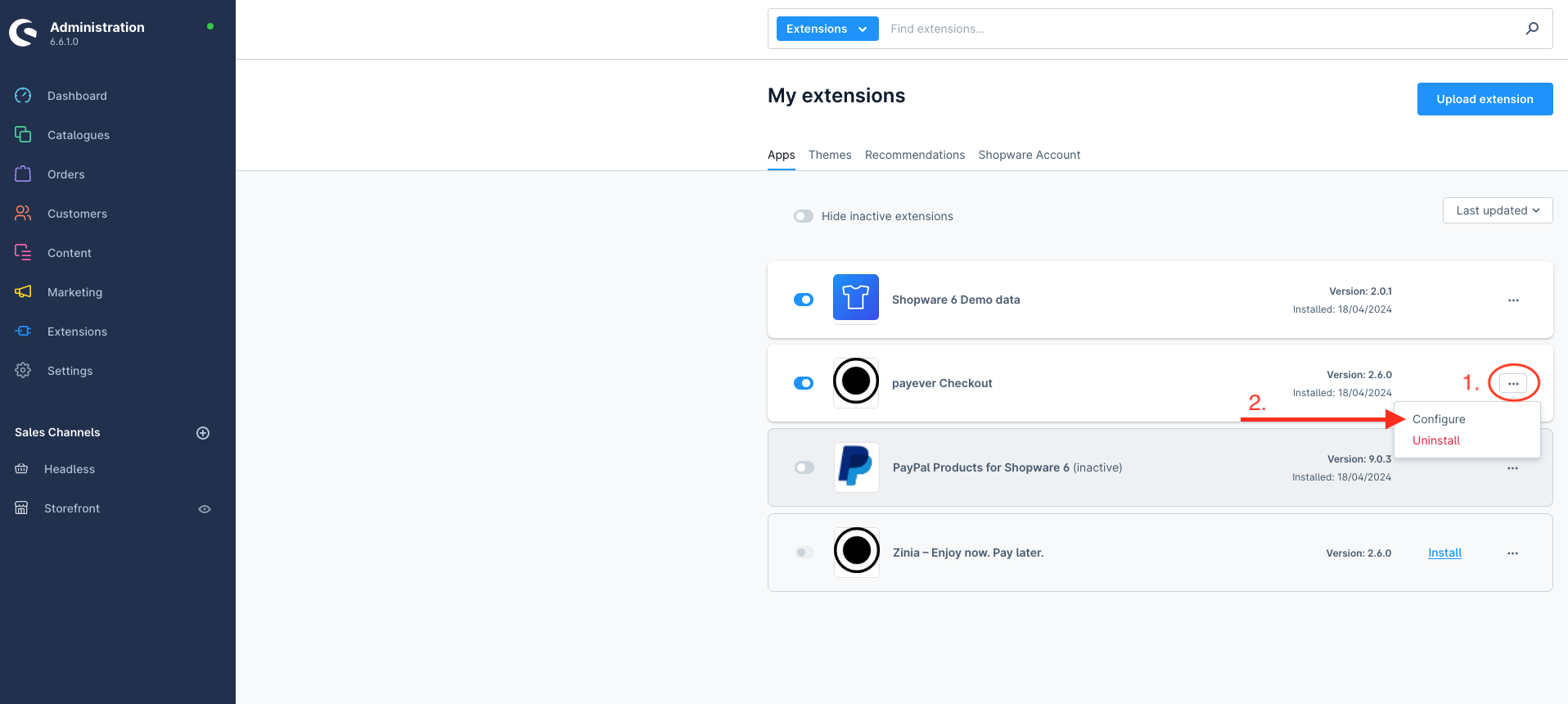Switch to the Apps tab

[782, 155]
